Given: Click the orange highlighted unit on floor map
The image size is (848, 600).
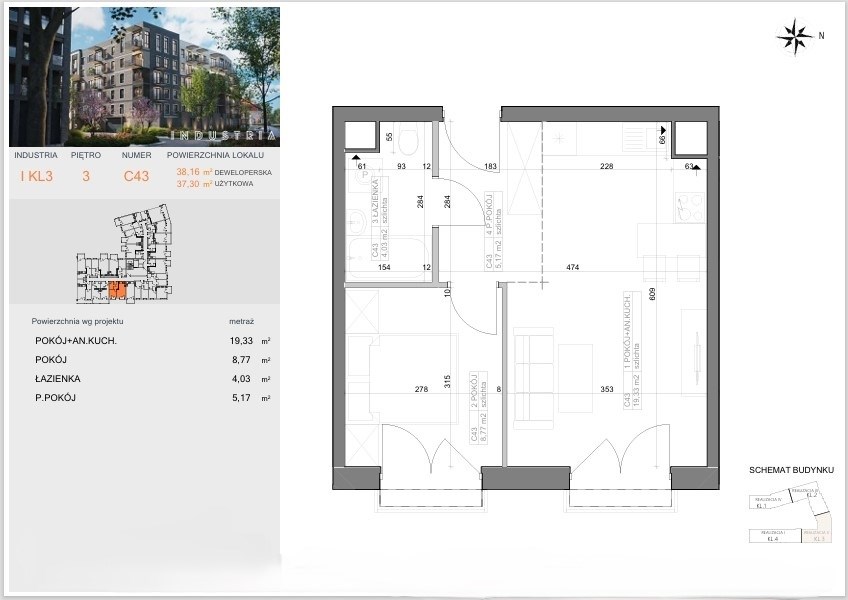Looking at the screenshot, I should coord(116,291).
